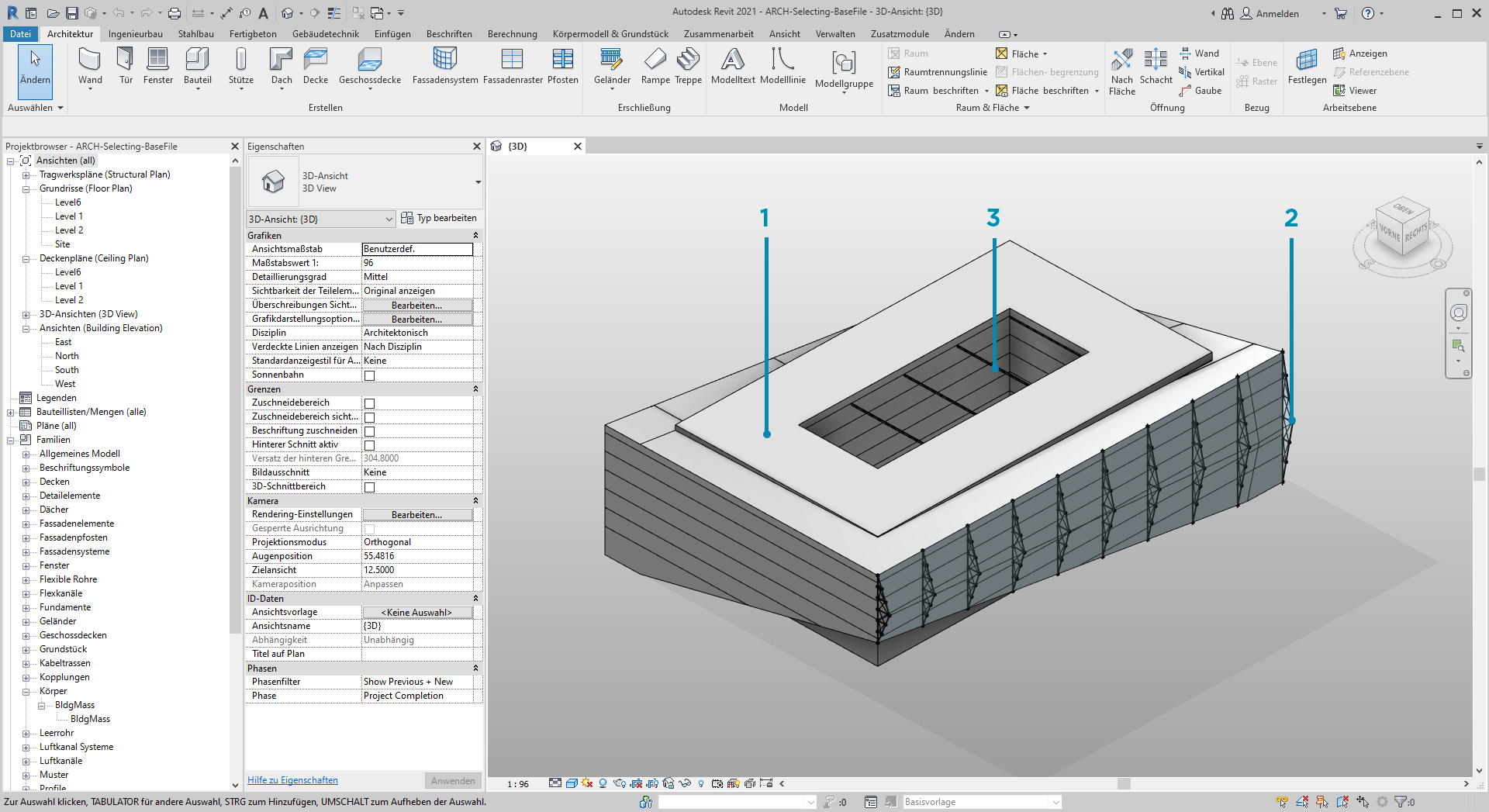Select the Geschossdecke floor tool

point(370,67)
